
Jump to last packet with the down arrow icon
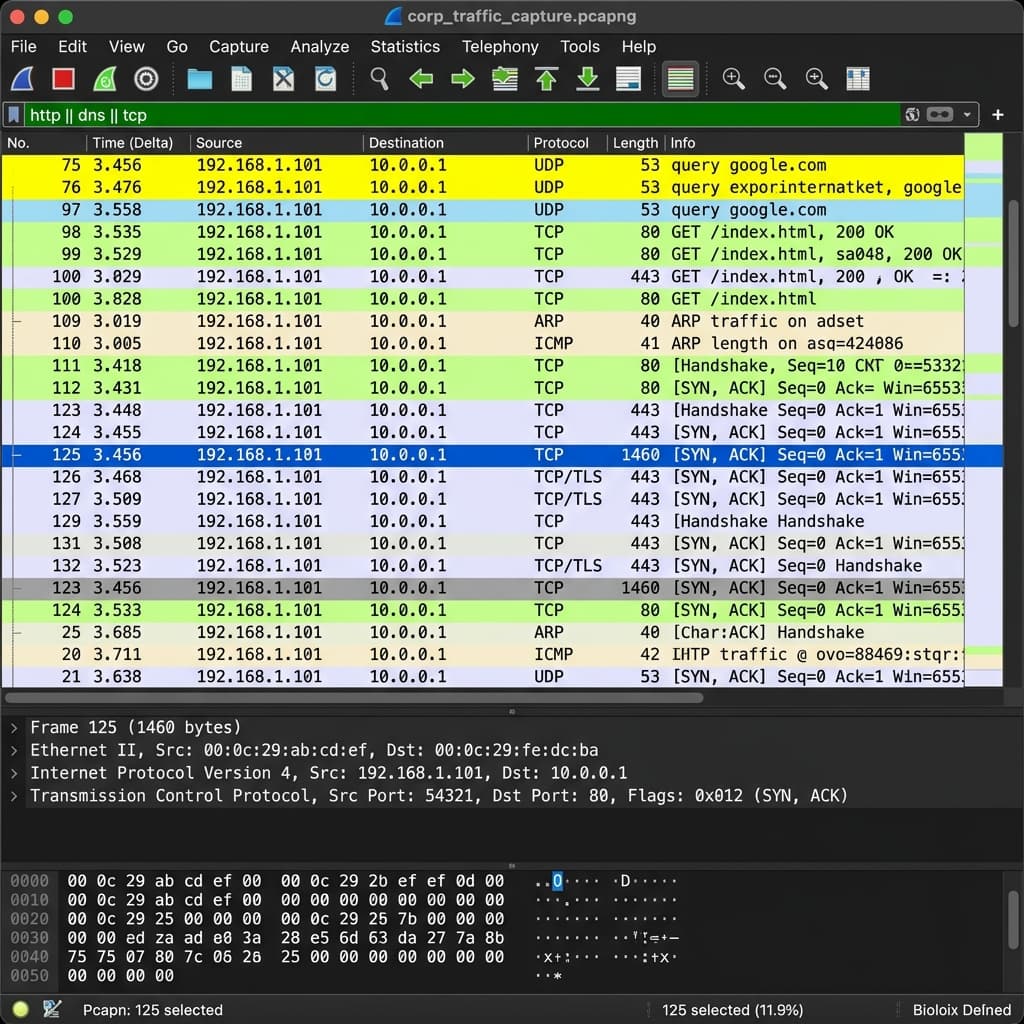click(x=587, y=79)
